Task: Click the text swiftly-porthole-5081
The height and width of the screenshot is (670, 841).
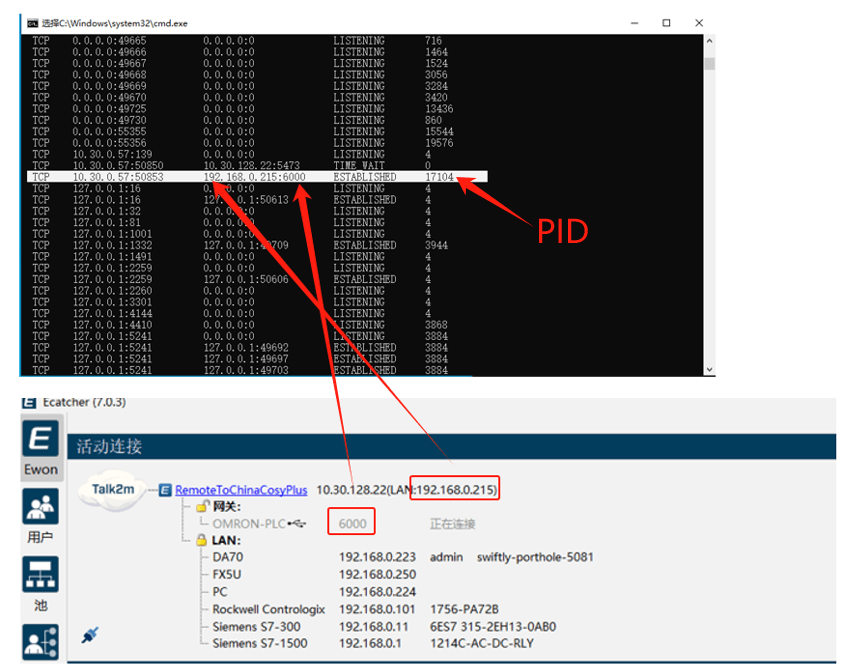Action: point(535,557)
